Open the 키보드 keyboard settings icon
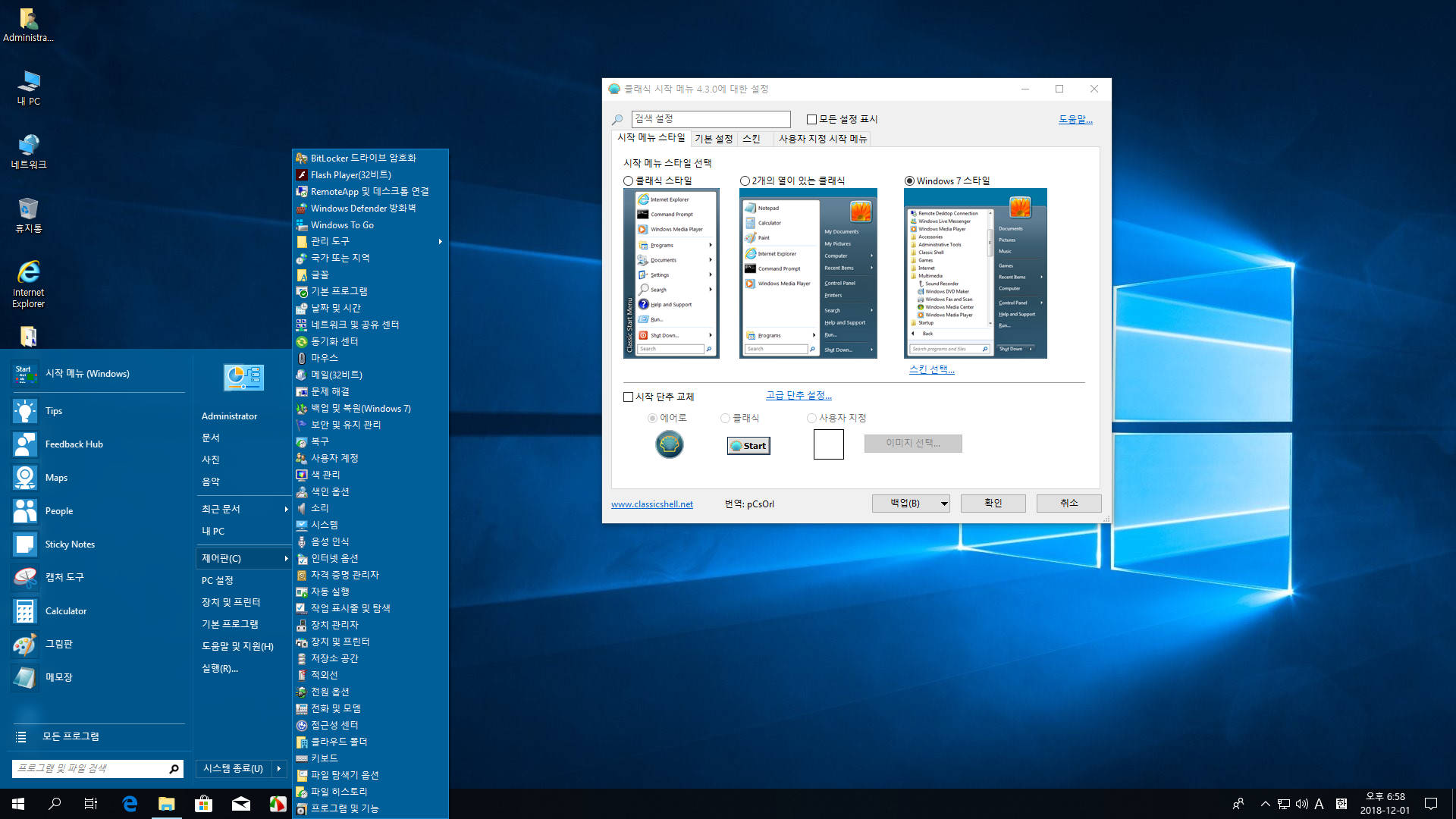The width and height of the screenshot is (1456, 819). click(x=302, y=758)
